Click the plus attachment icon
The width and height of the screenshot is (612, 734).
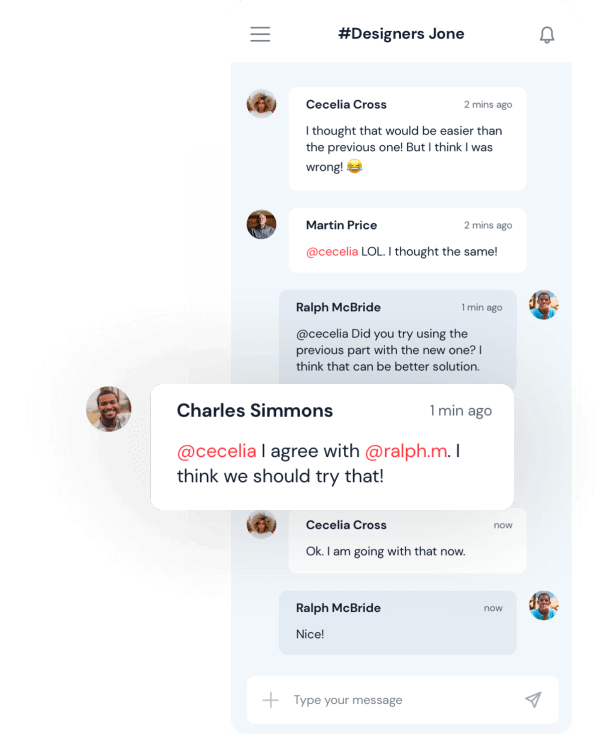click(x=270, y=700)
